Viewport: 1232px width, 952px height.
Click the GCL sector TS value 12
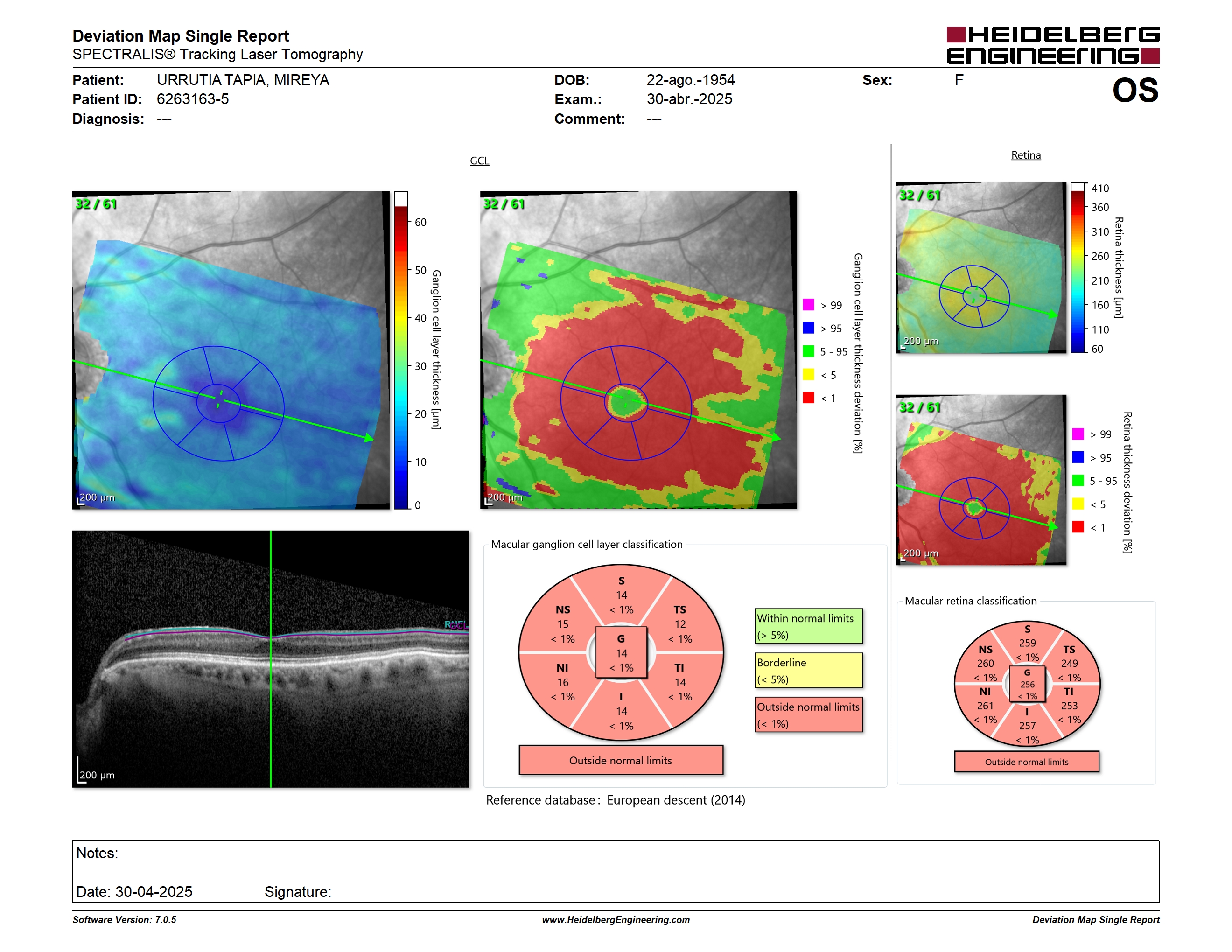680,624
